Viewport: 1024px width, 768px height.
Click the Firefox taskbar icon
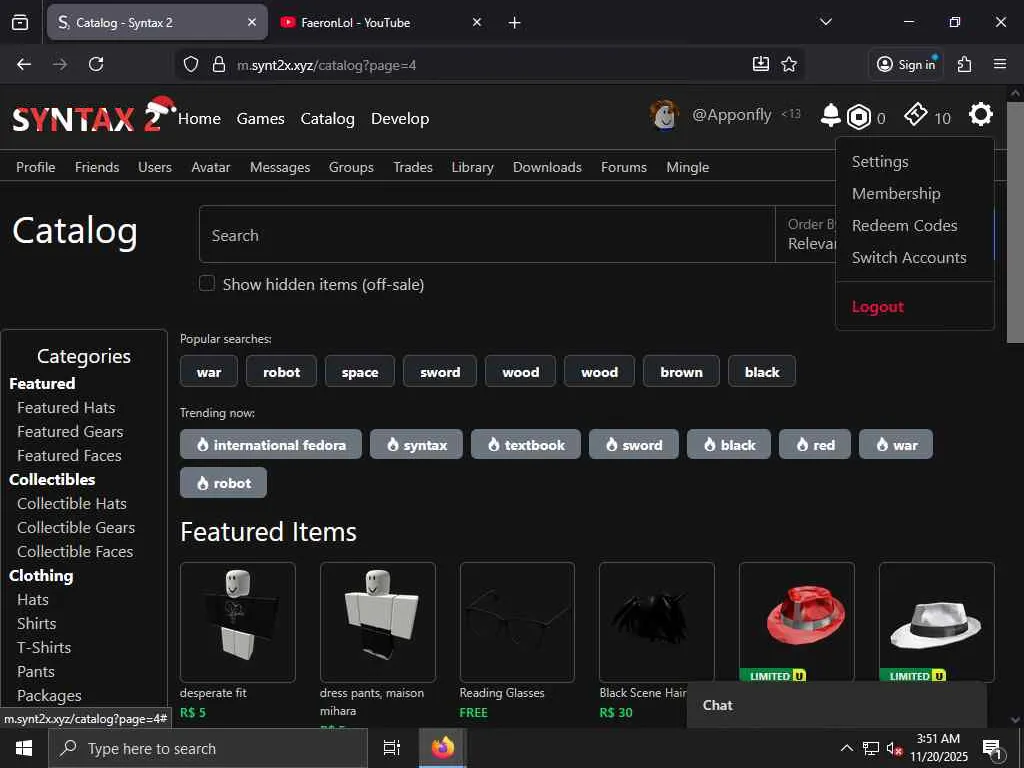click(x=443, y=748)
